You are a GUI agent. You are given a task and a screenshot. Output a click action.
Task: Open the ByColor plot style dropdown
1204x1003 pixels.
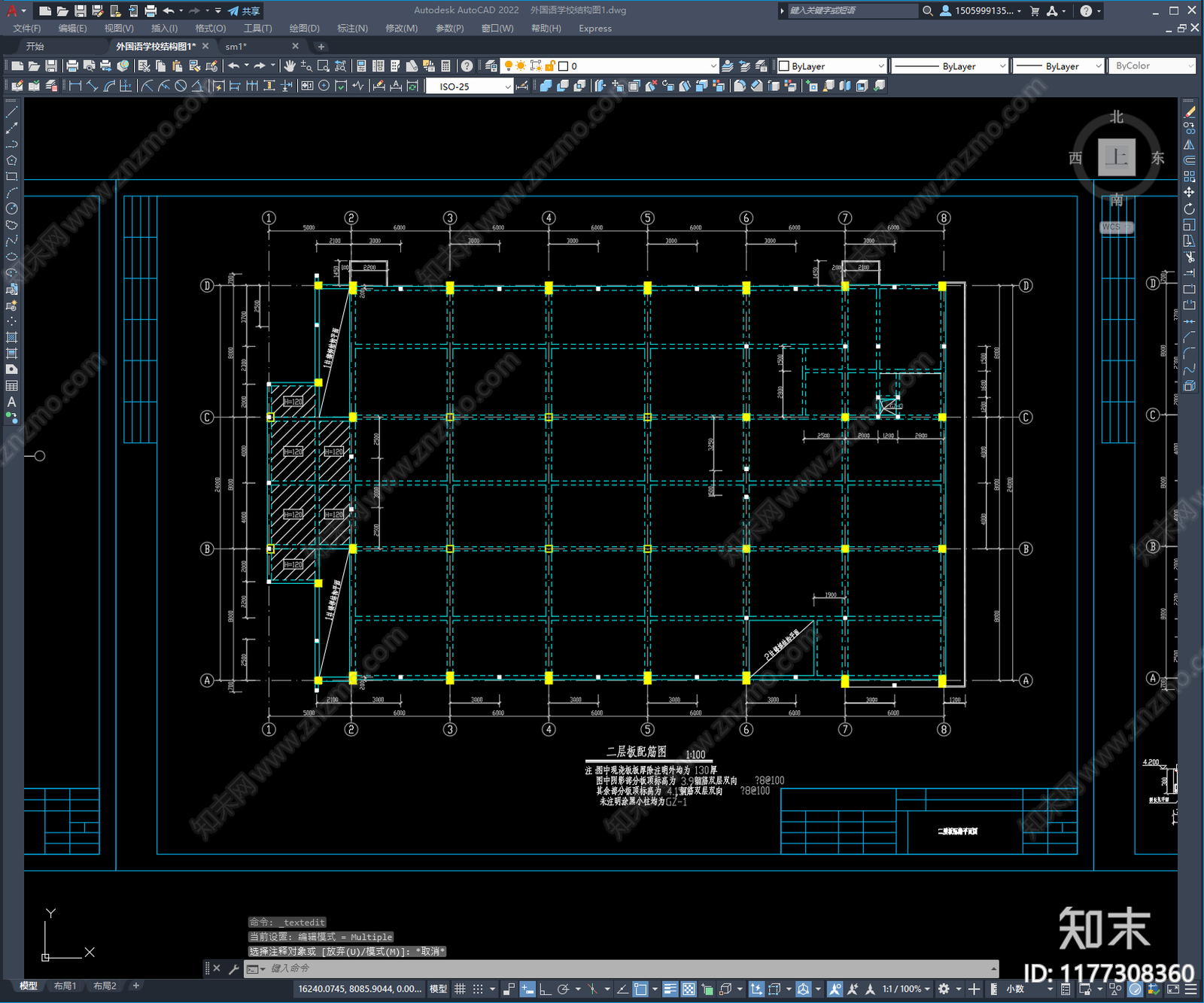click(1151, 66)
